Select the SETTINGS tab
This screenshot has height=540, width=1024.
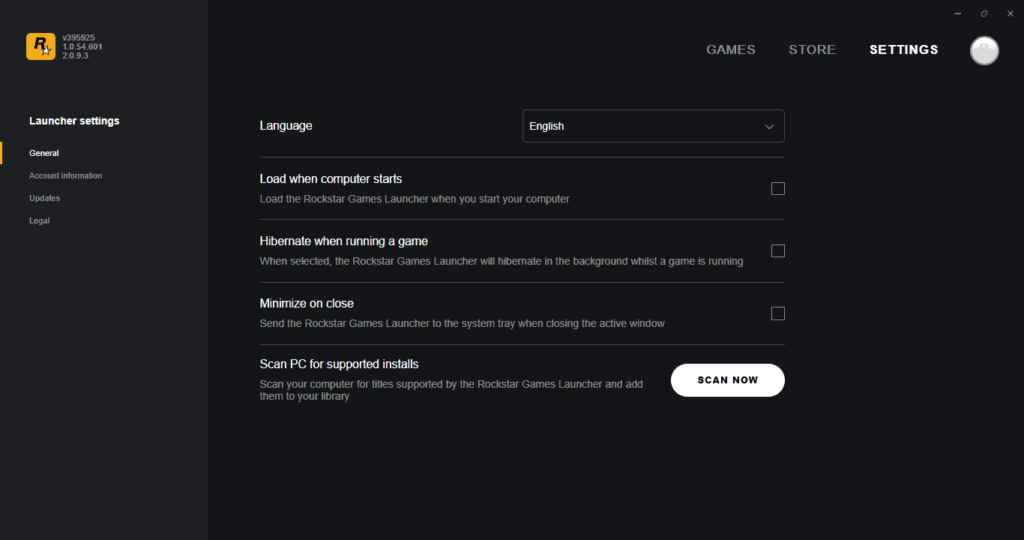903,50
